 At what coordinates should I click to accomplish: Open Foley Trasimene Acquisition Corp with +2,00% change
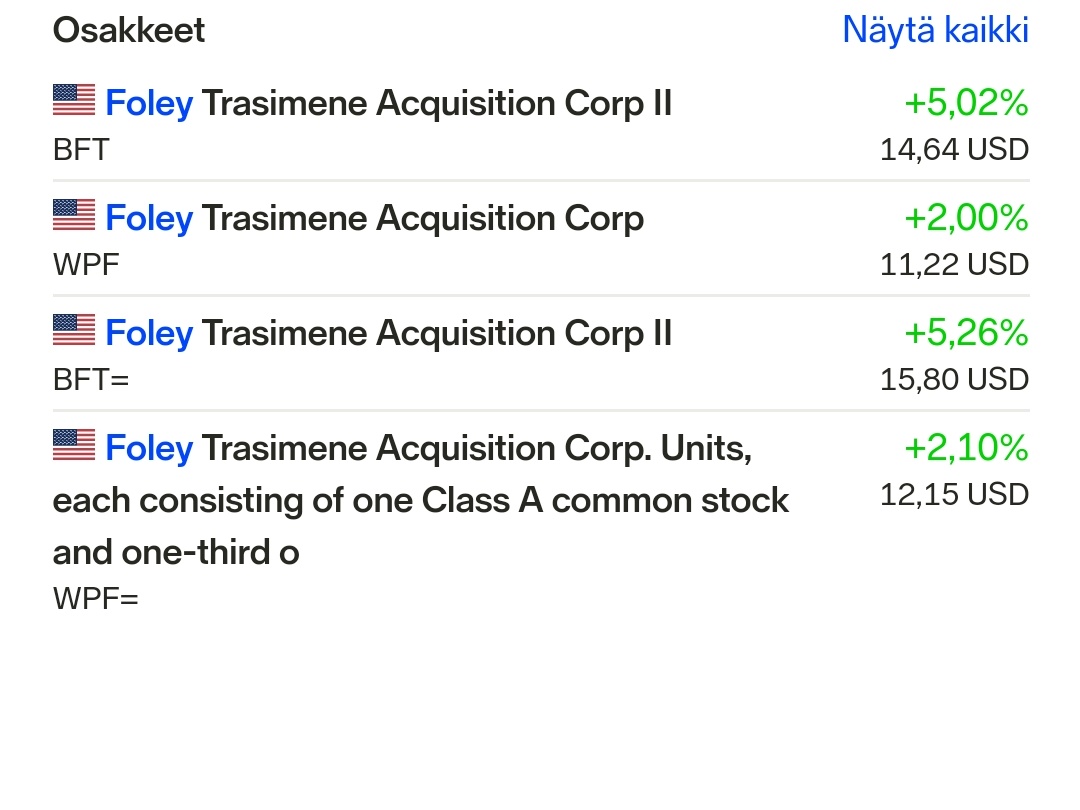point(374,218)
